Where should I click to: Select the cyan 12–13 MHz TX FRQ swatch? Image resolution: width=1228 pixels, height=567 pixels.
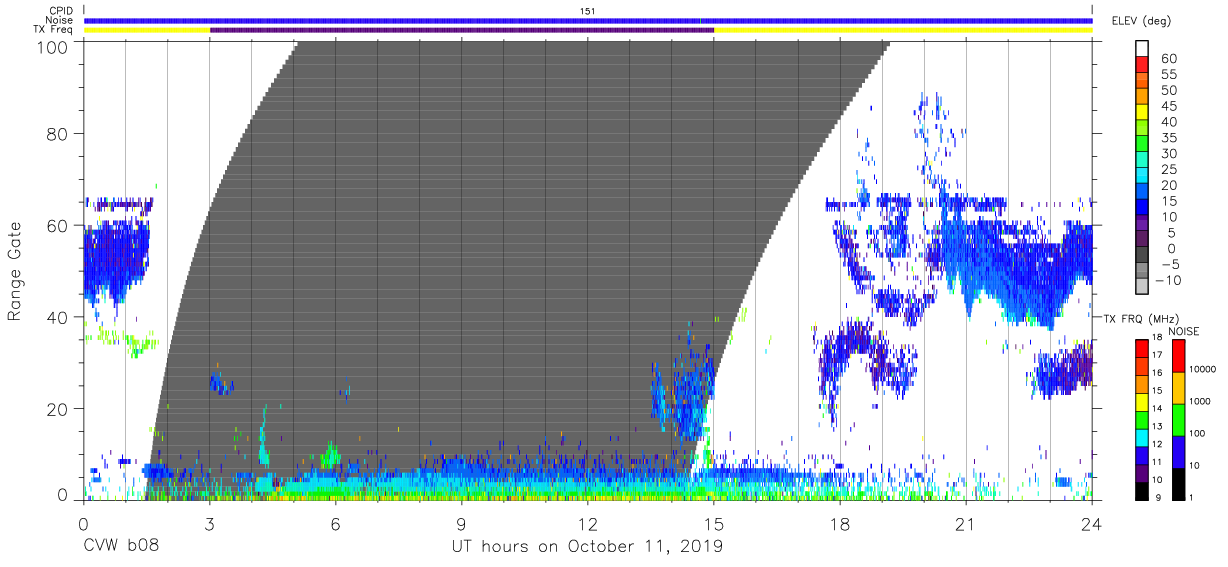(1141, 436)
